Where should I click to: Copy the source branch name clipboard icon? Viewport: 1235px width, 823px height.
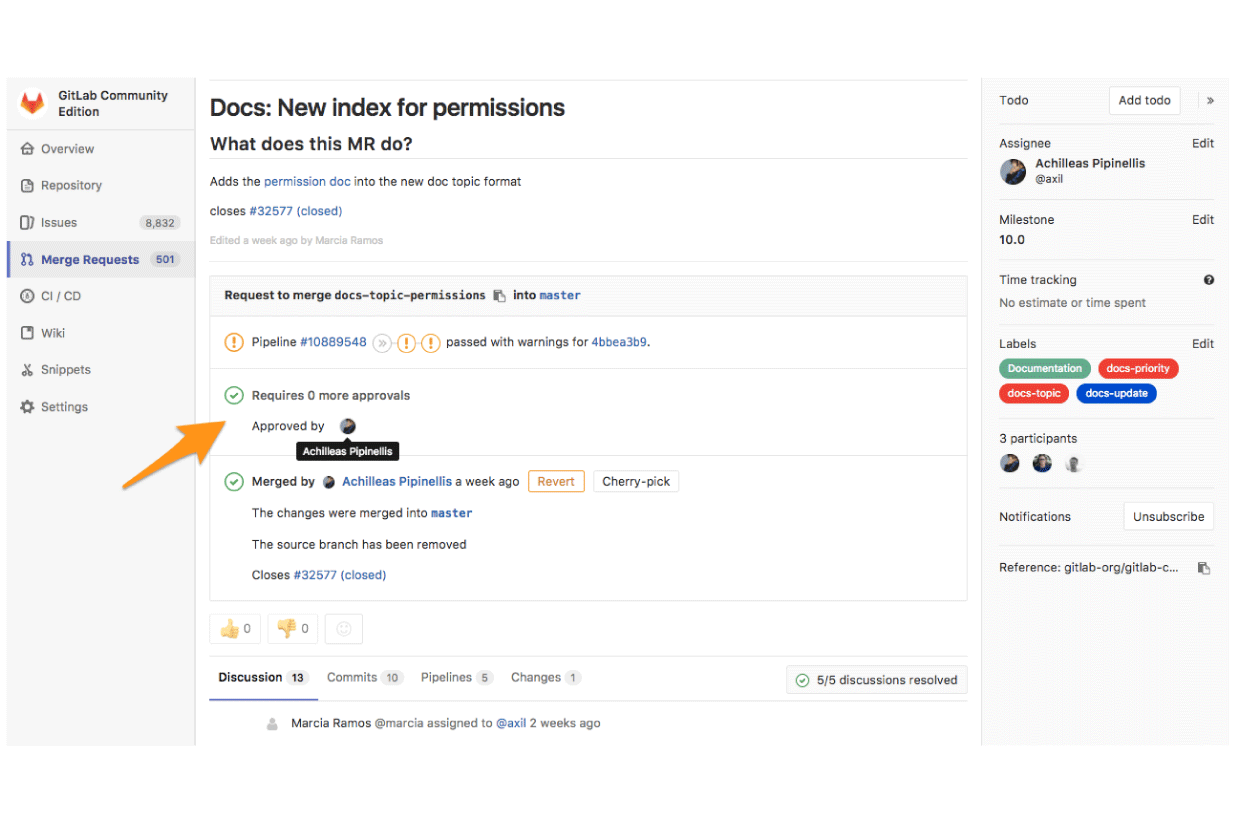500,296
